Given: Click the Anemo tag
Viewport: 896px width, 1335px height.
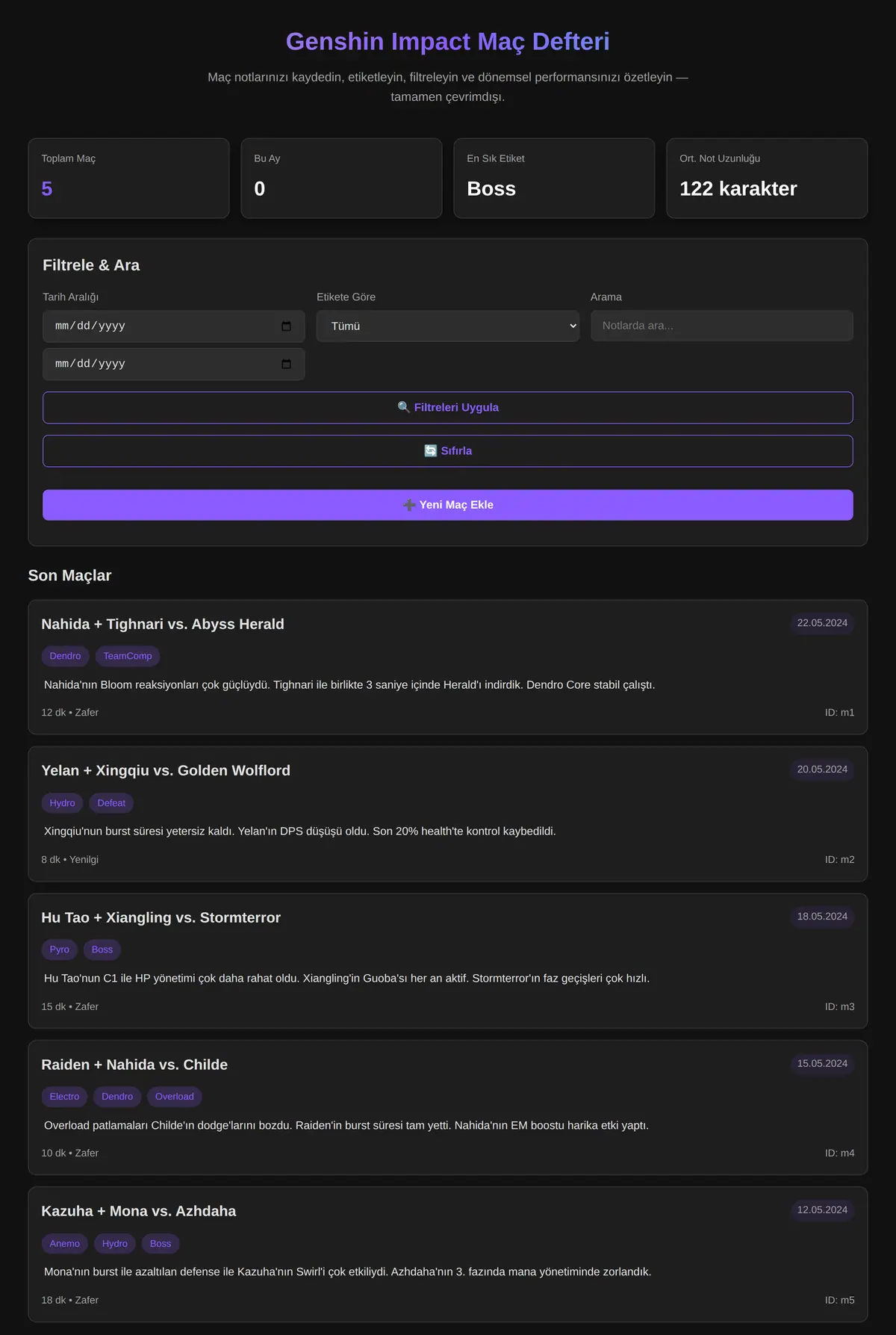Looking at the screenshot, I should click(x=64, y=1244).
